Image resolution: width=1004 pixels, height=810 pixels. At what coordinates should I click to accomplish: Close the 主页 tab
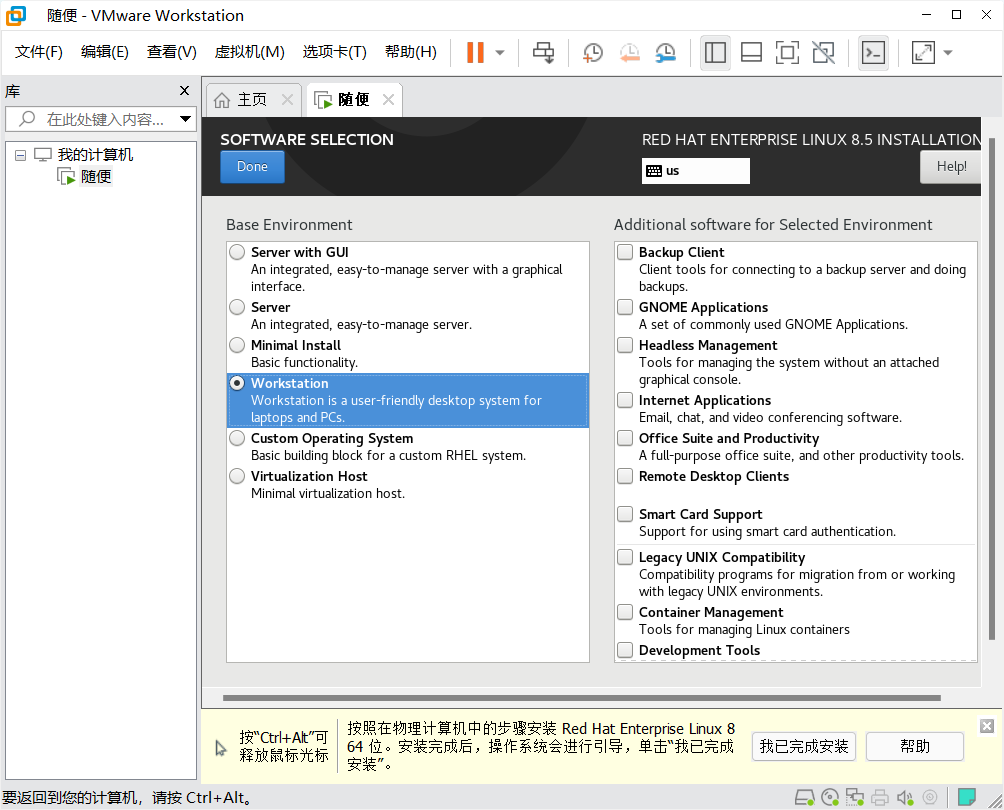pyautogui.click(x=287, y=100)
